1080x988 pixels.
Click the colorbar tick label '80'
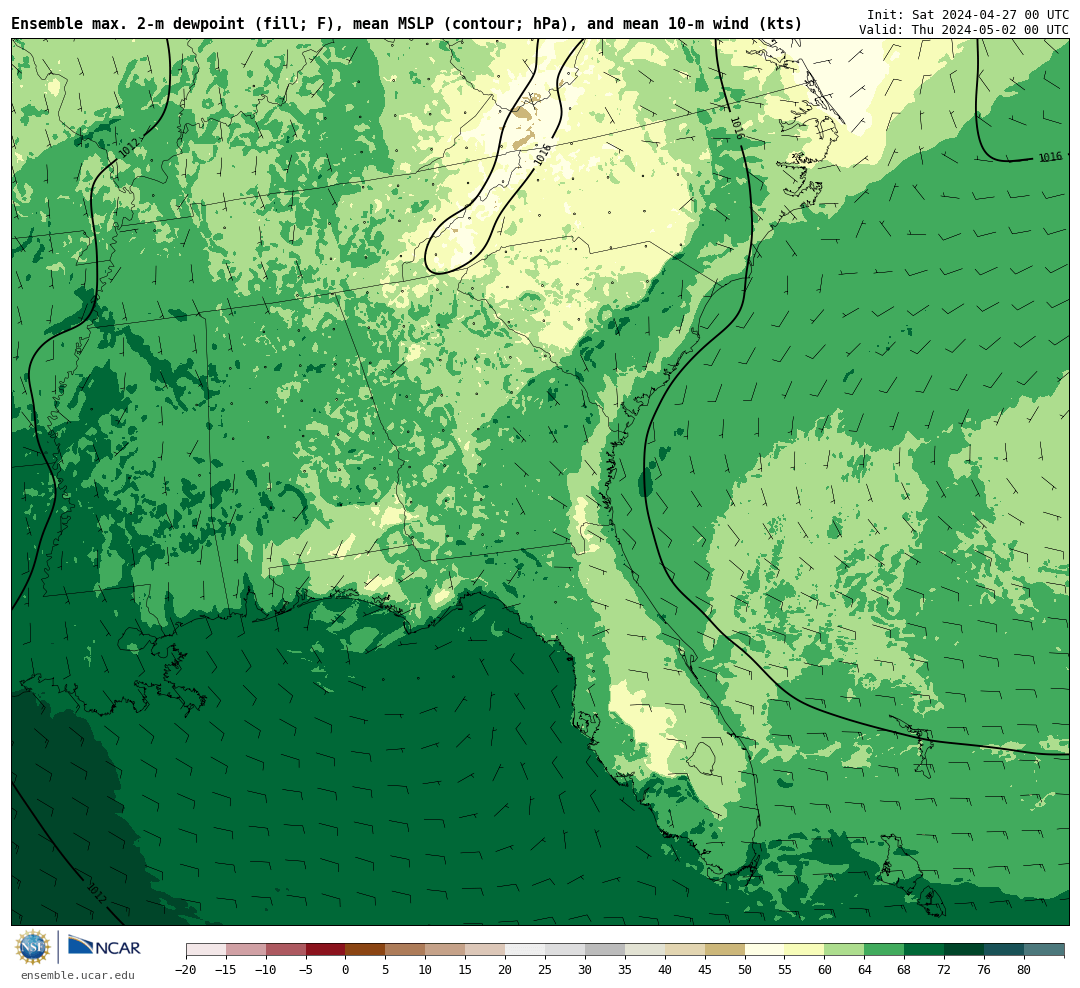click(x=1024, y=969)
